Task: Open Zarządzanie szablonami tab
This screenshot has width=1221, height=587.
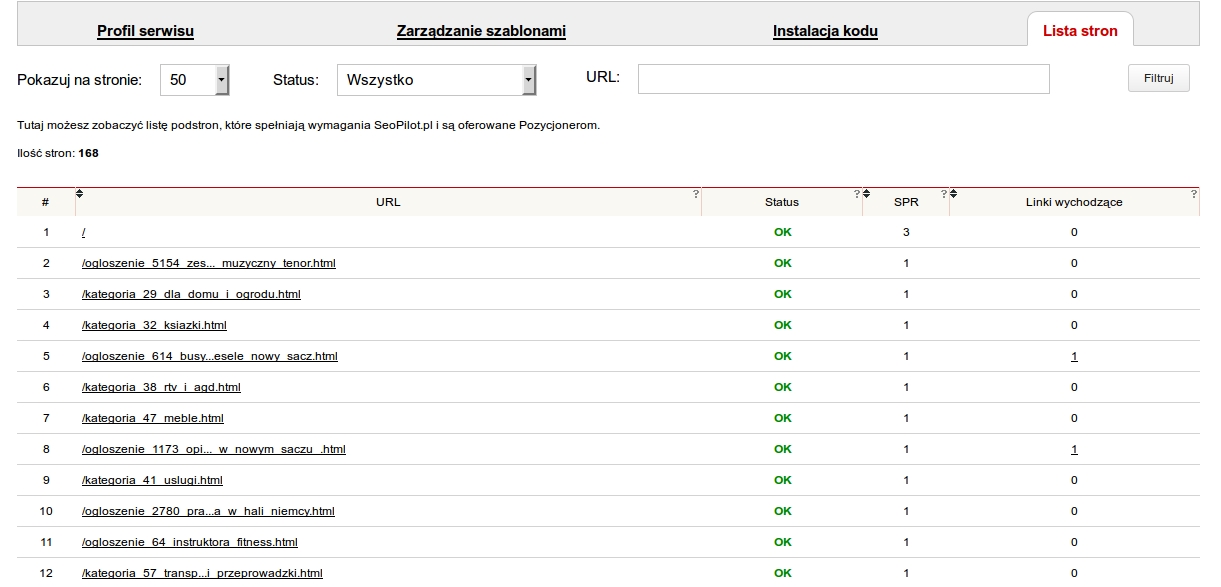Action: pos(481,31)
